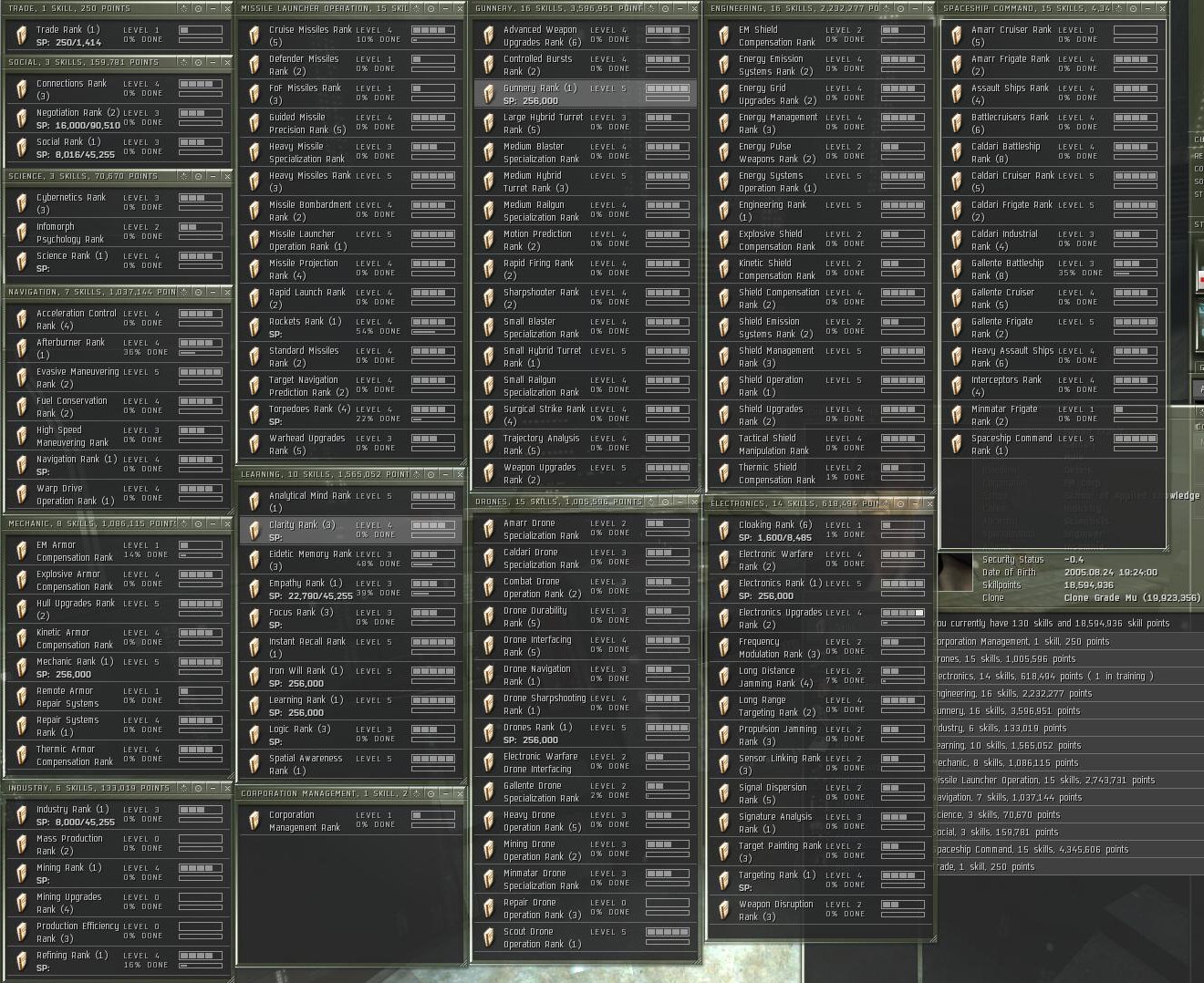Screen dimensions: 1204x983
Task: Click the Corporation Management skill book icon
Action: click(x=255, y=821)
